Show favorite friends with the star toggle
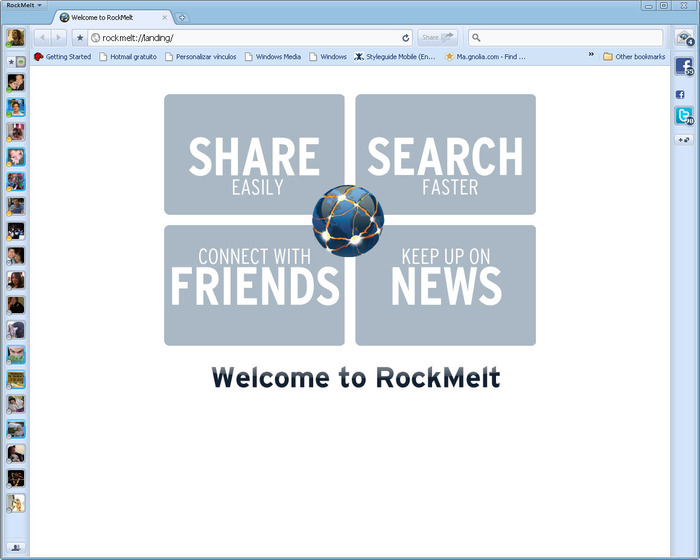The height and width of the screenshot is (560, 700). pos(11,62)
